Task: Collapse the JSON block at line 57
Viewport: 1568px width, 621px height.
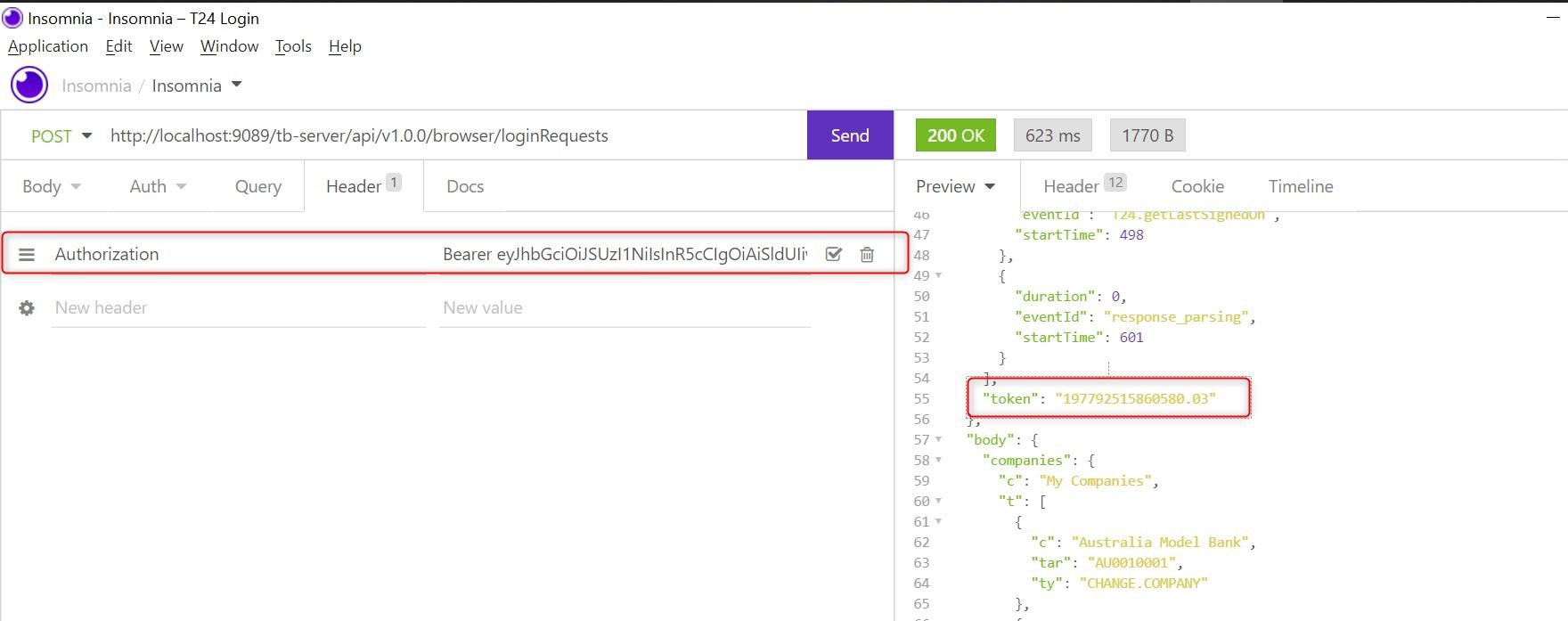Action: [x=938, y=440]
